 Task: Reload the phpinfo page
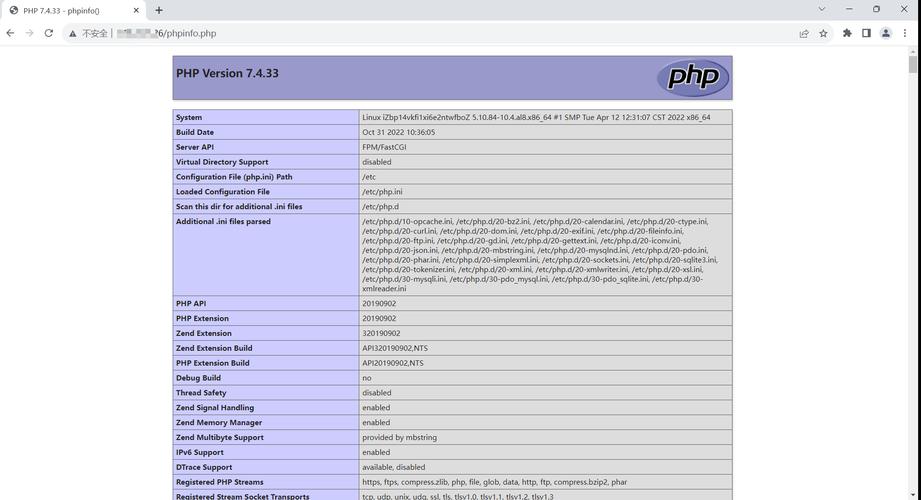48,33
